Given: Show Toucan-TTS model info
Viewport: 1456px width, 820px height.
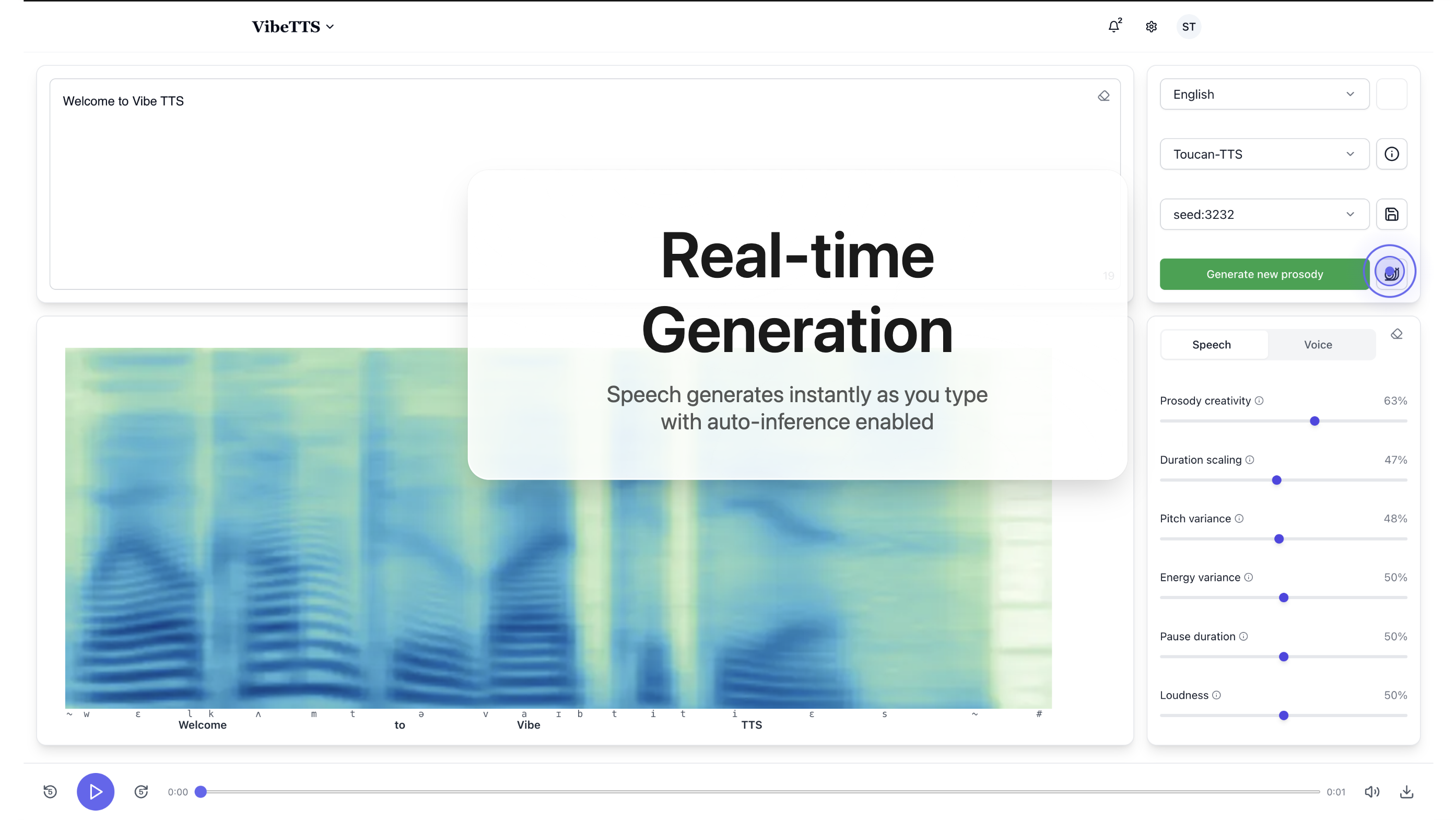Looking at the screenshot, I should click(x=1392, y=154).
